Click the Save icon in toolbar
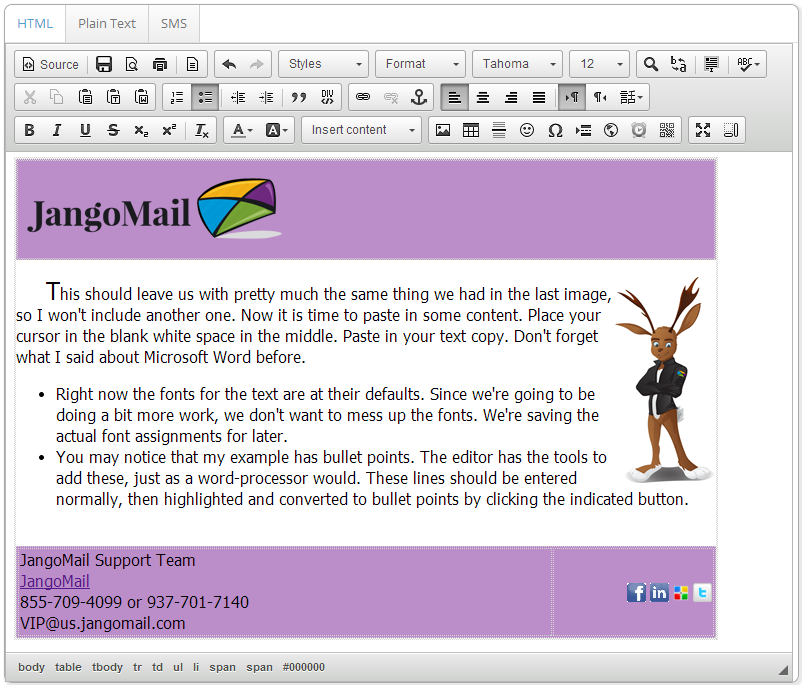The height and width of the screenshot is (685, 802). pos(104,64)
